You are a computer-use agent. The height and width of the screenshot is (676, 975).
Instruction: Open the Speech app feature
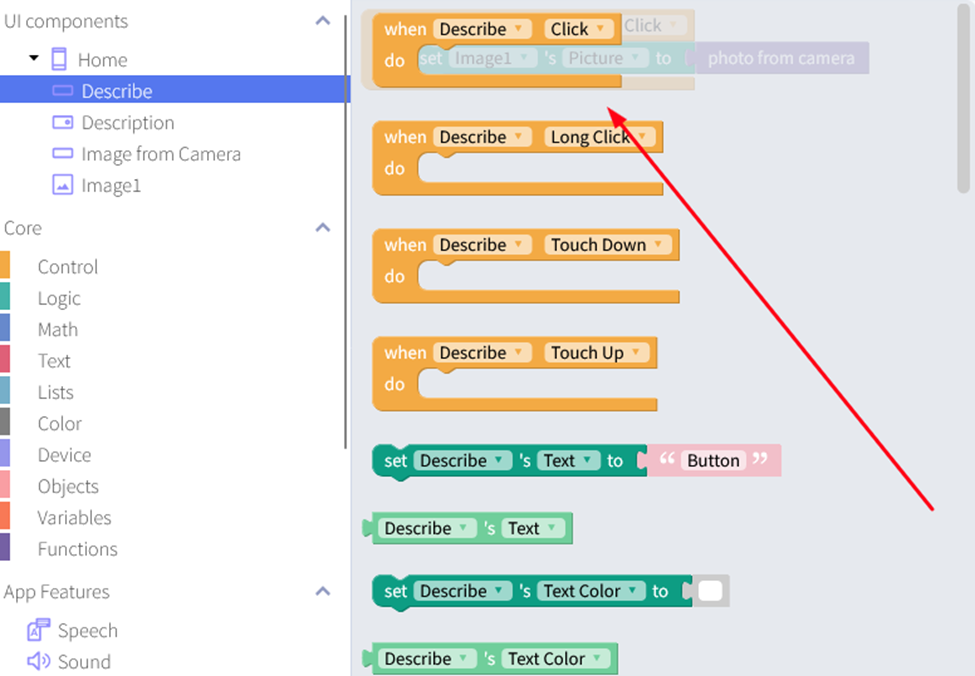(88, 630)
